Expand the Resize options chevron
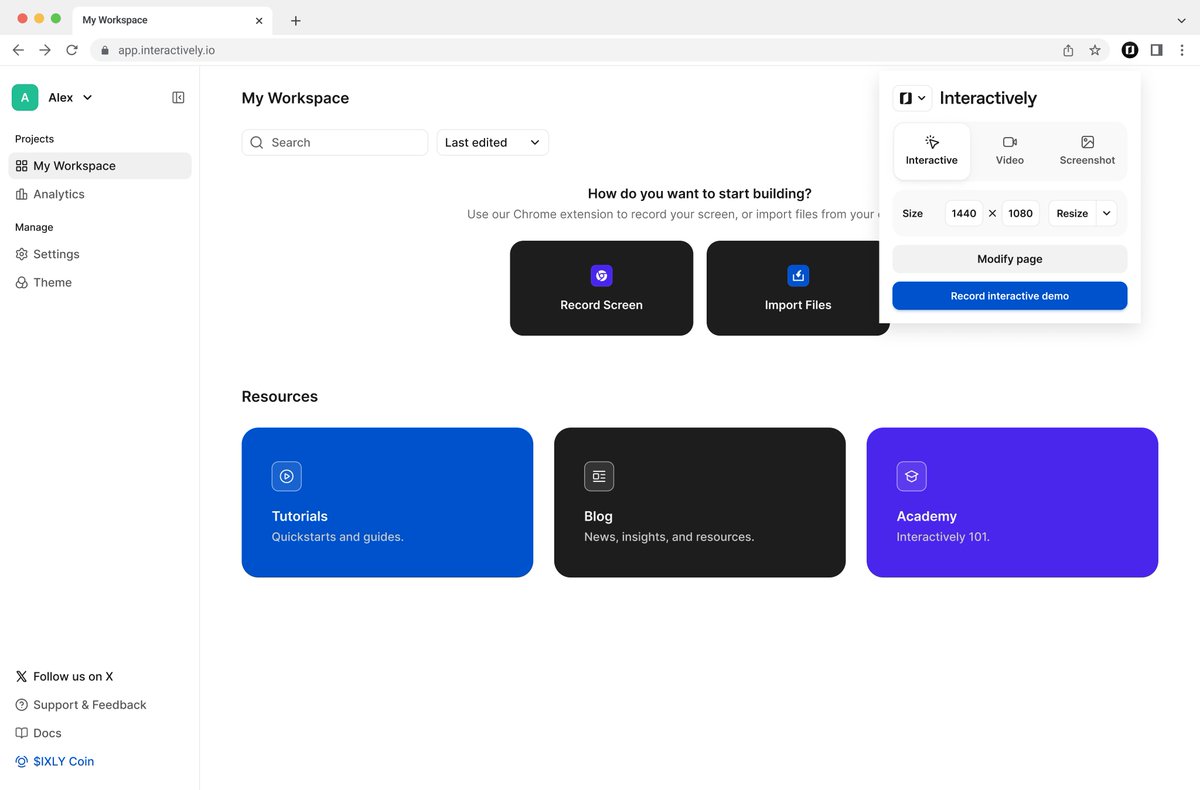The width and height of the screenshot is (1200, 790). coord(1106,213)
